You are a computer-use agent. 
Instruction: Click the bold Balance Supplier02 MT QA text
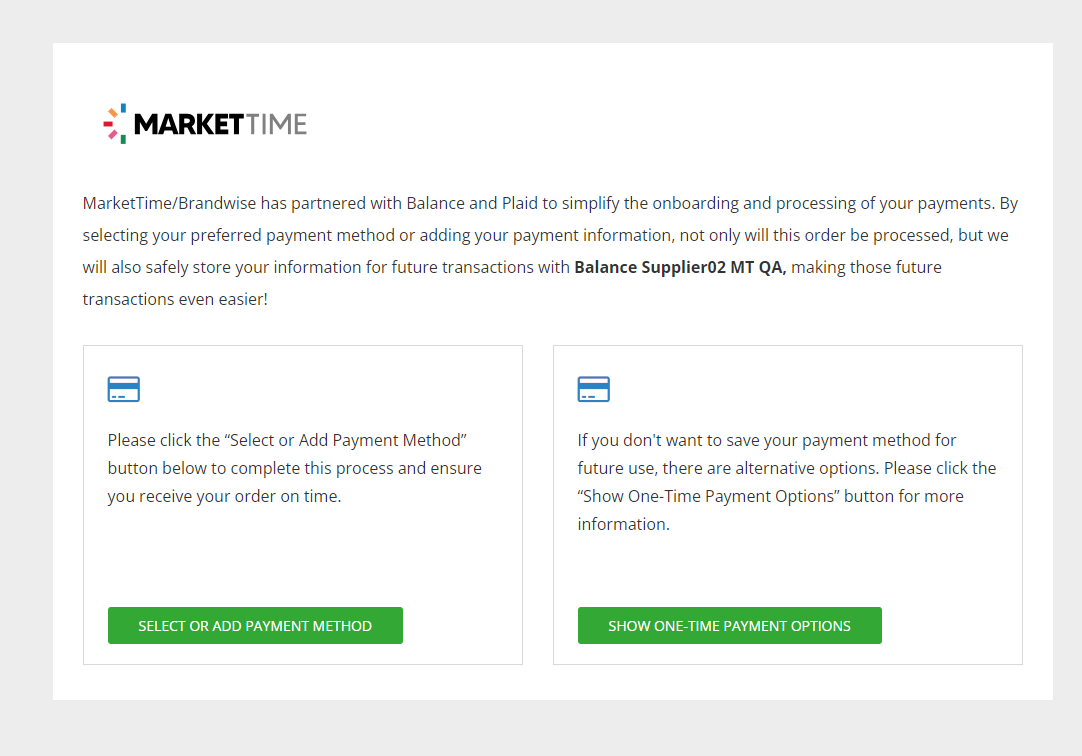coord(680,267)
